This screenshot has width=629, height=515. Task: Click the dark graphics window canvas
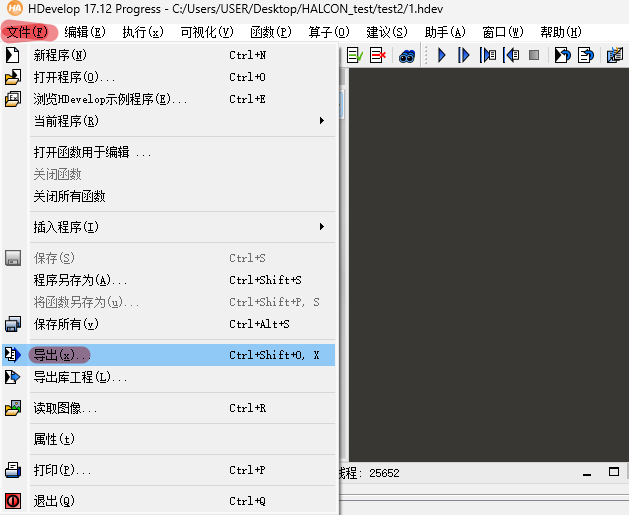[489, 265]
